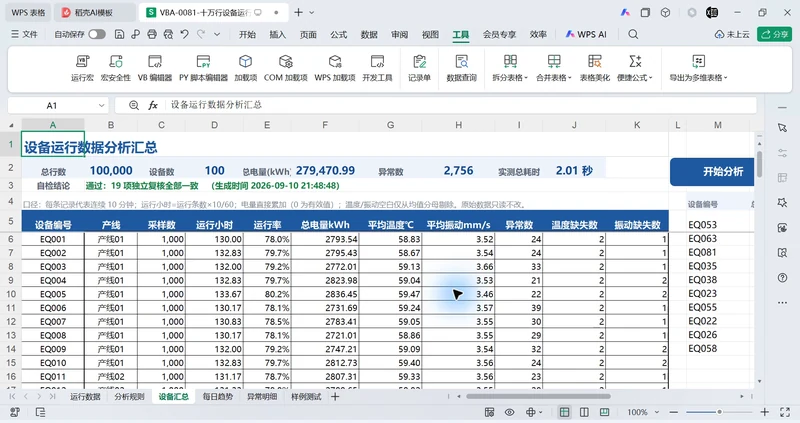The width and height of the screenshot is (800, 423).
Task: Click the fx insert function icon
Action: [153, 105]
